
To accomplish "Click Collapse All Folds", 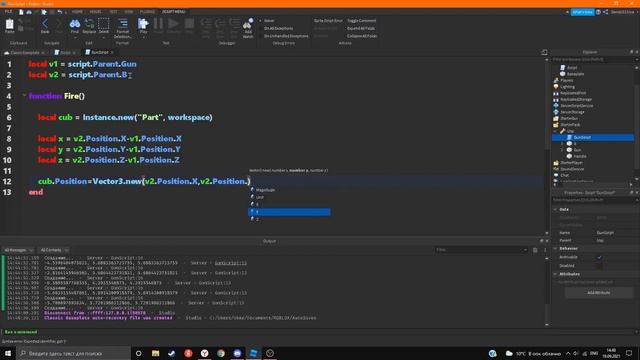I will (362, 36).
